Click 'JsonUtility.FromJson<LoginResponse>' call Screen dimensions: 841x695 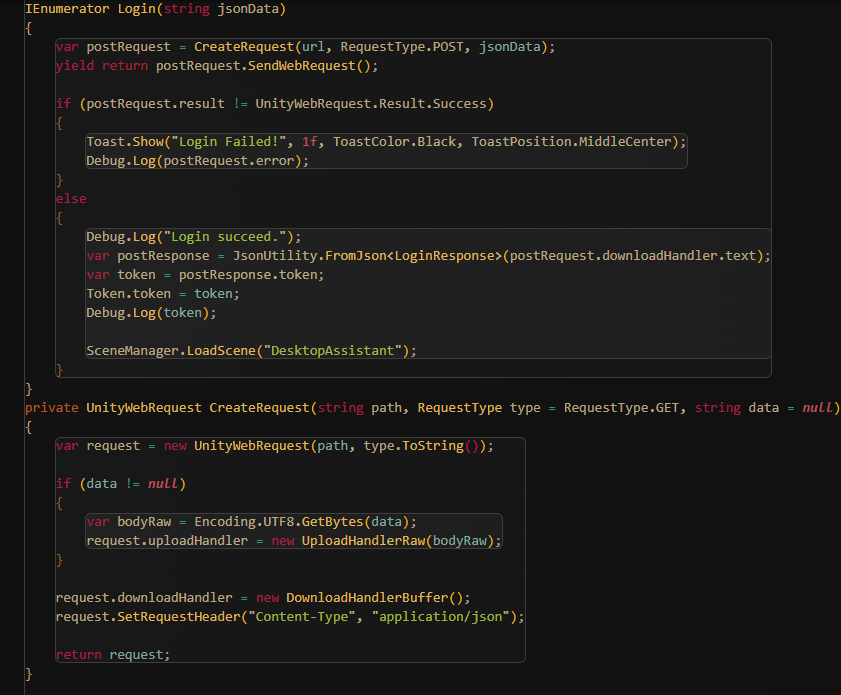[367, 256]
